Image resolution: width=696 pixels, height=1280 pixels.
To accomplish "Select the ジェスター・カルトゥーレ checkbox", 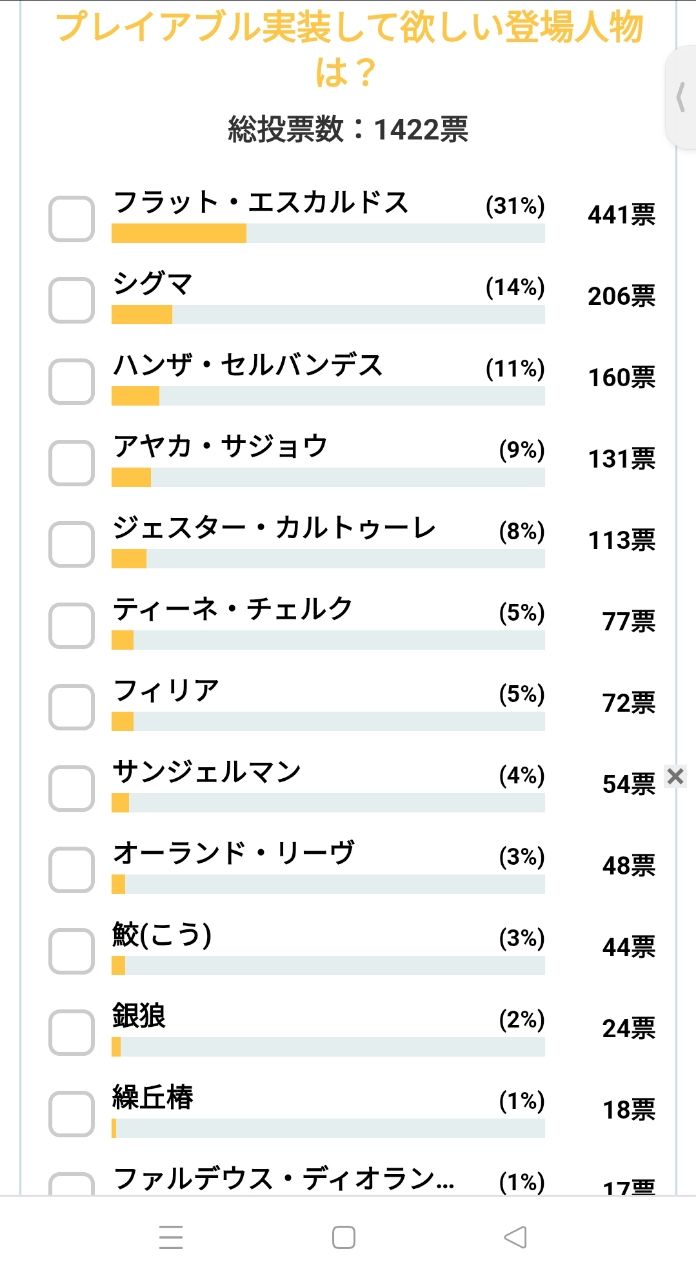I will coord(72,544).
